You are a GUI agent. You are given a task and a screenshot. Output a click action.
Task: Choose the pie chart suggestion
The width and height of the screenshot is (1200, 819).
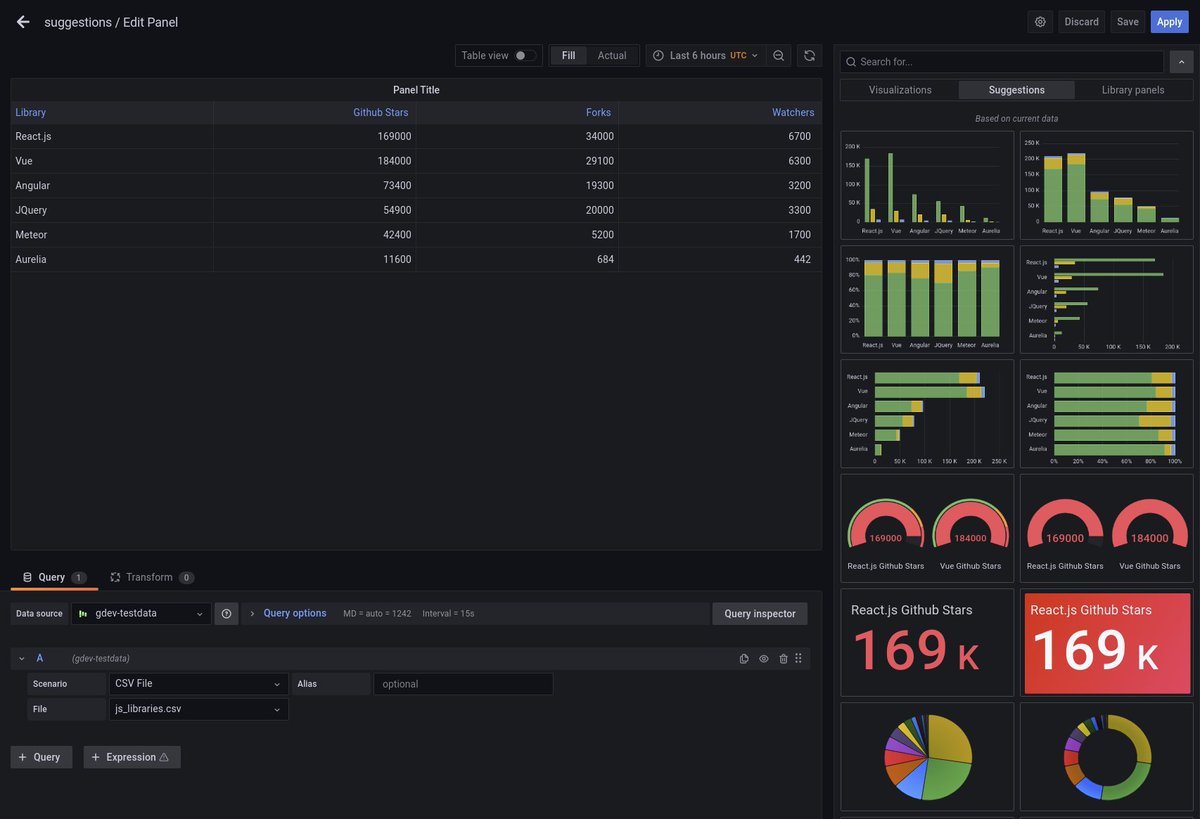(927, 756)
